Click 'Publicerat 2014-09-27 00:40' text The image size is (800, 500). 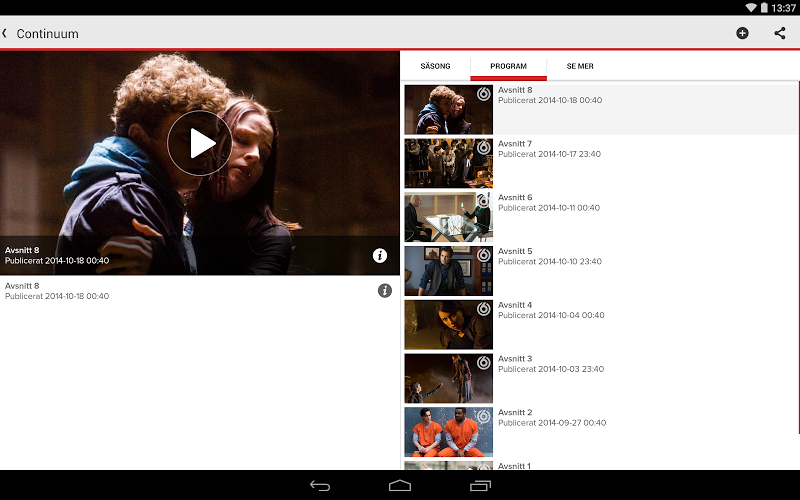pos(552,423)
